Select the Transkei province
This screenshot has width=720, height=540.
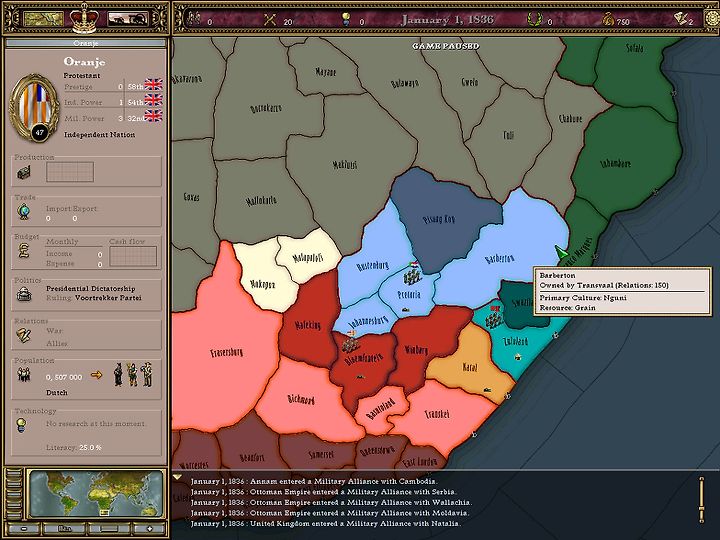click(437, 415)
